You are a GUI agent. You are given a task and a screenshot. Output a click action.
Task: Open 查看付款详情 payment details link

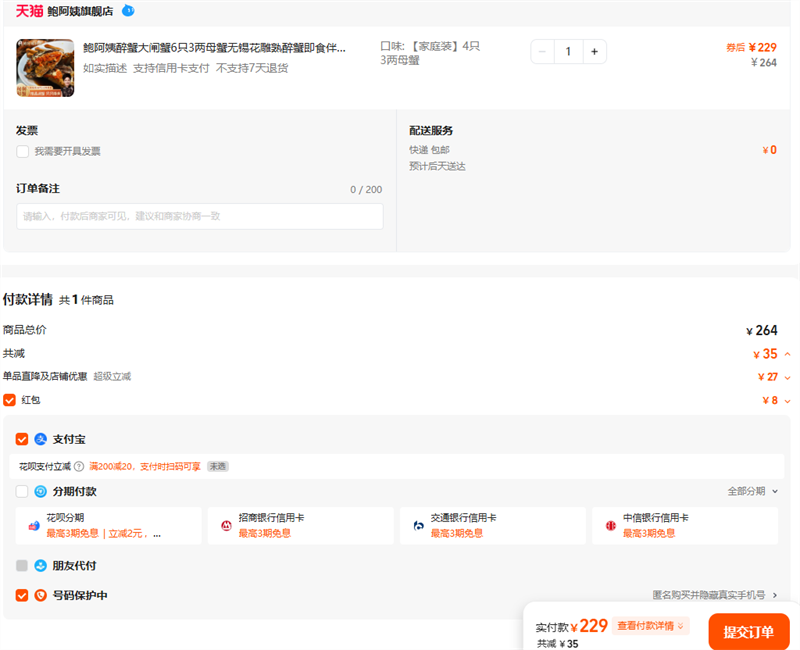click(x=651, y=626)
